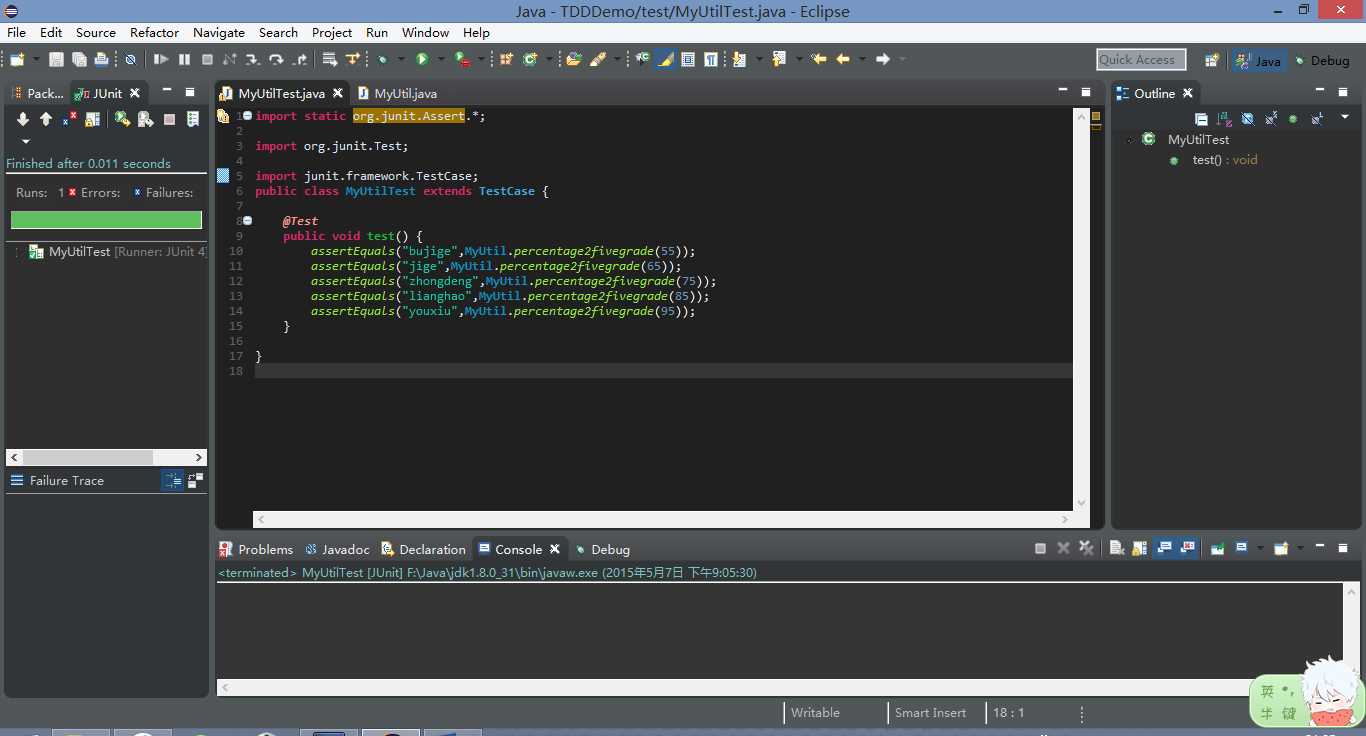
Task: Open the New file dropdown arrow
Action: click(36, 60)
